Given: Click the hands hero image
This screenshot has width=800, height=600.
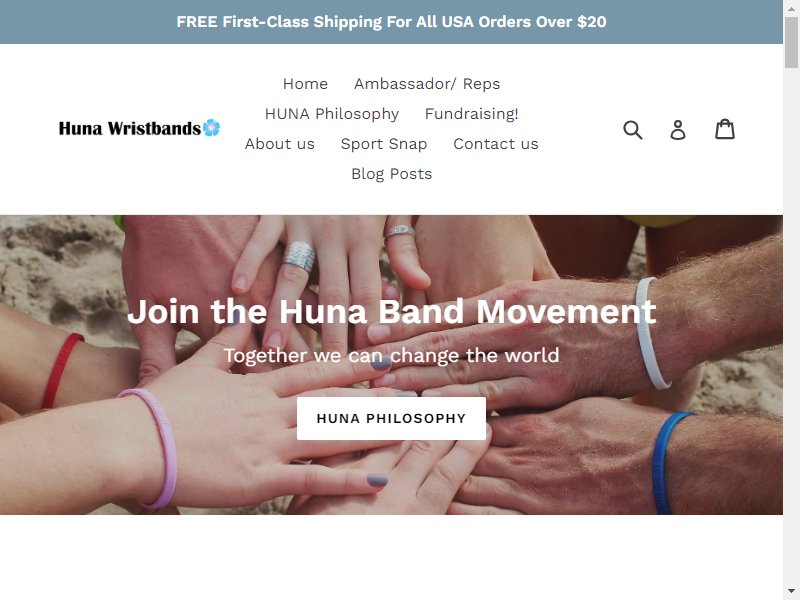Looking at the screenshot, I should click(x=391, y=364).
